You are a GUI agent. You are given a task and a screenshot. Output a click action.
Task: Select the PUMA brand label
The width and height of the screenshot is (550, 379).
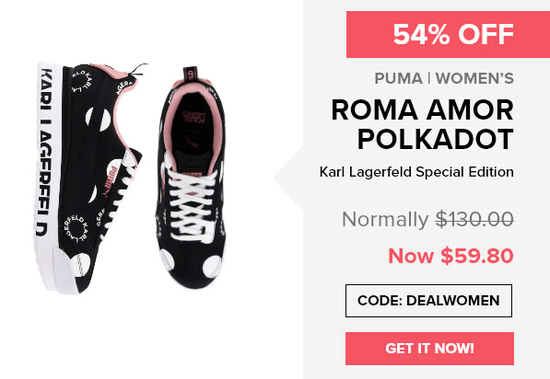(x=398, y=78)
